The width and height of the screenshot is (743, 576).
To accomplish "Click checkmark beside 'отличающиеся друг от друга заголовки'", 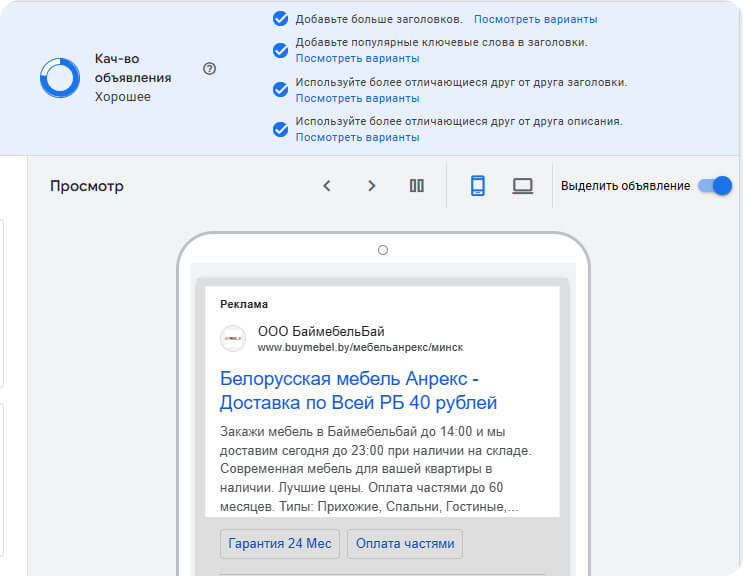I will pos(281,90).
